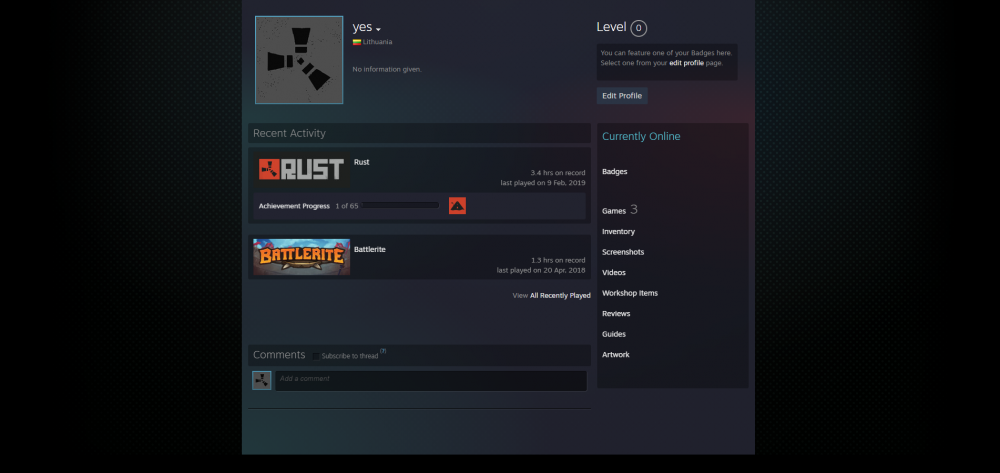Open the Inventory page
The image size is (1000, 473).
(x=619, y=231)
